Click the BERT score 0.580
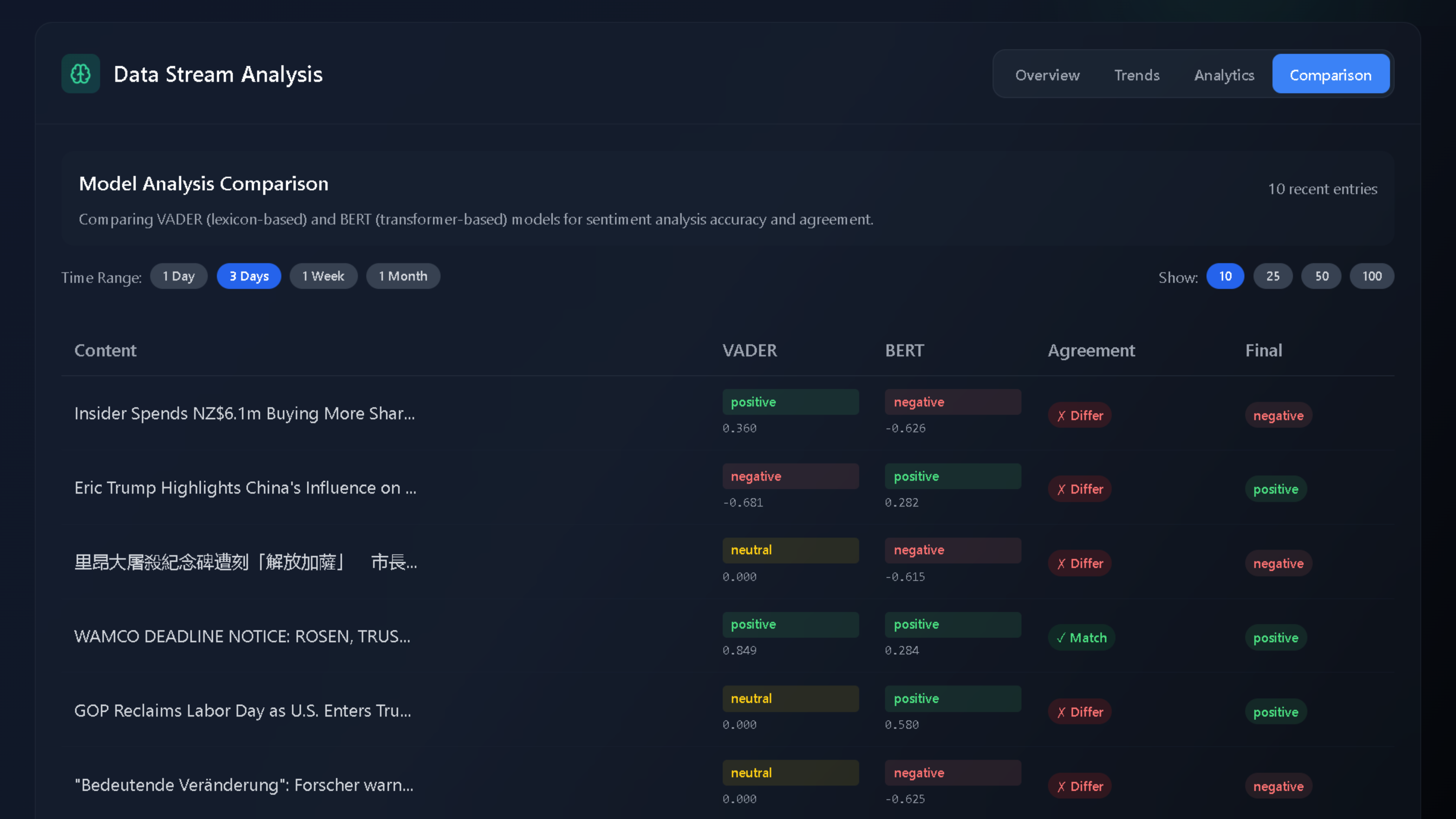 [x=901, y=724]
